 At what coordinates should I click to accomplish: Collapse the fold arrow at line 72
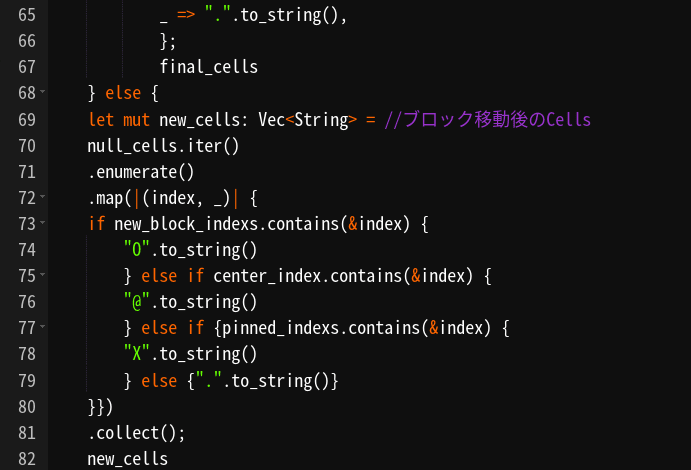pos(43,196)
